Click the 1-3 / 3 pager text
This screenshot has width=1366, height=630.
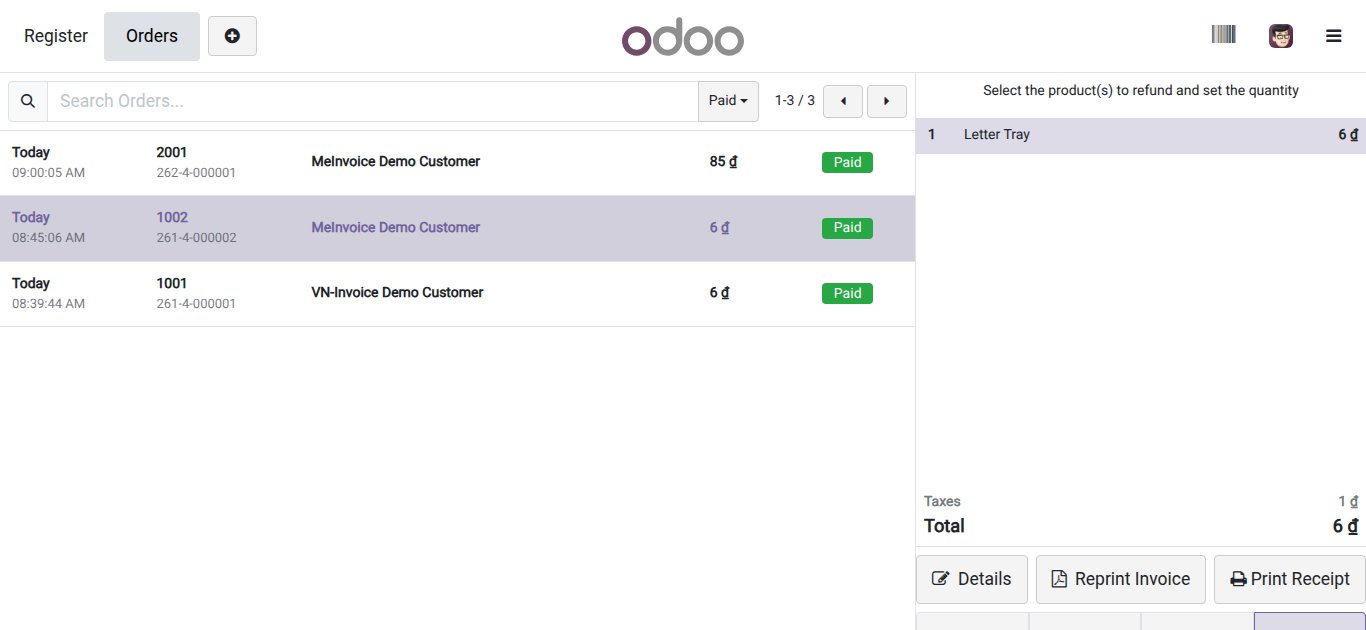tap(795, 101)
